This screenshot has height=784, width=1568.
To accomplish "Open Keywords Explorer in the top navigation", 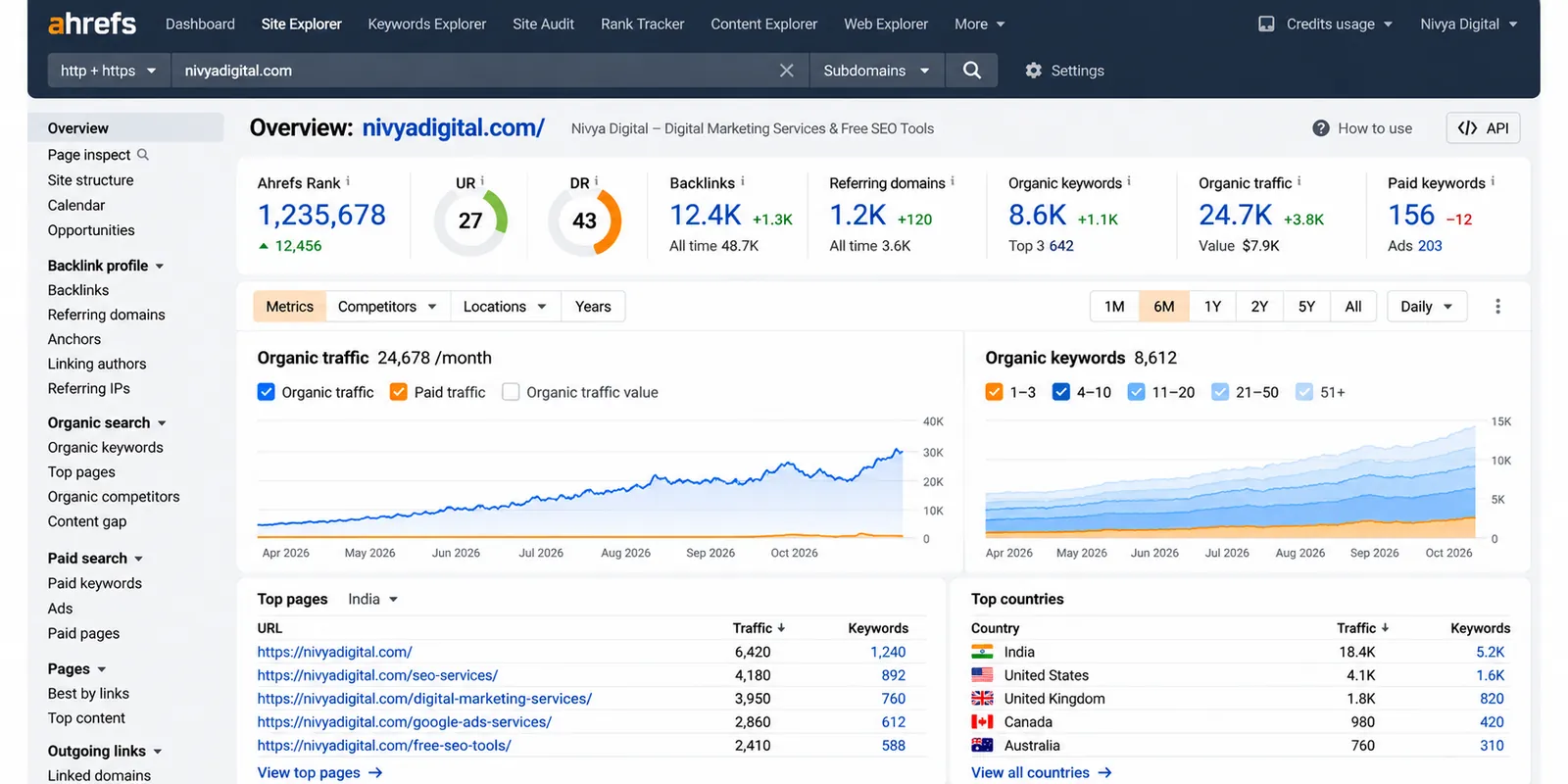I will pos(427,24).
